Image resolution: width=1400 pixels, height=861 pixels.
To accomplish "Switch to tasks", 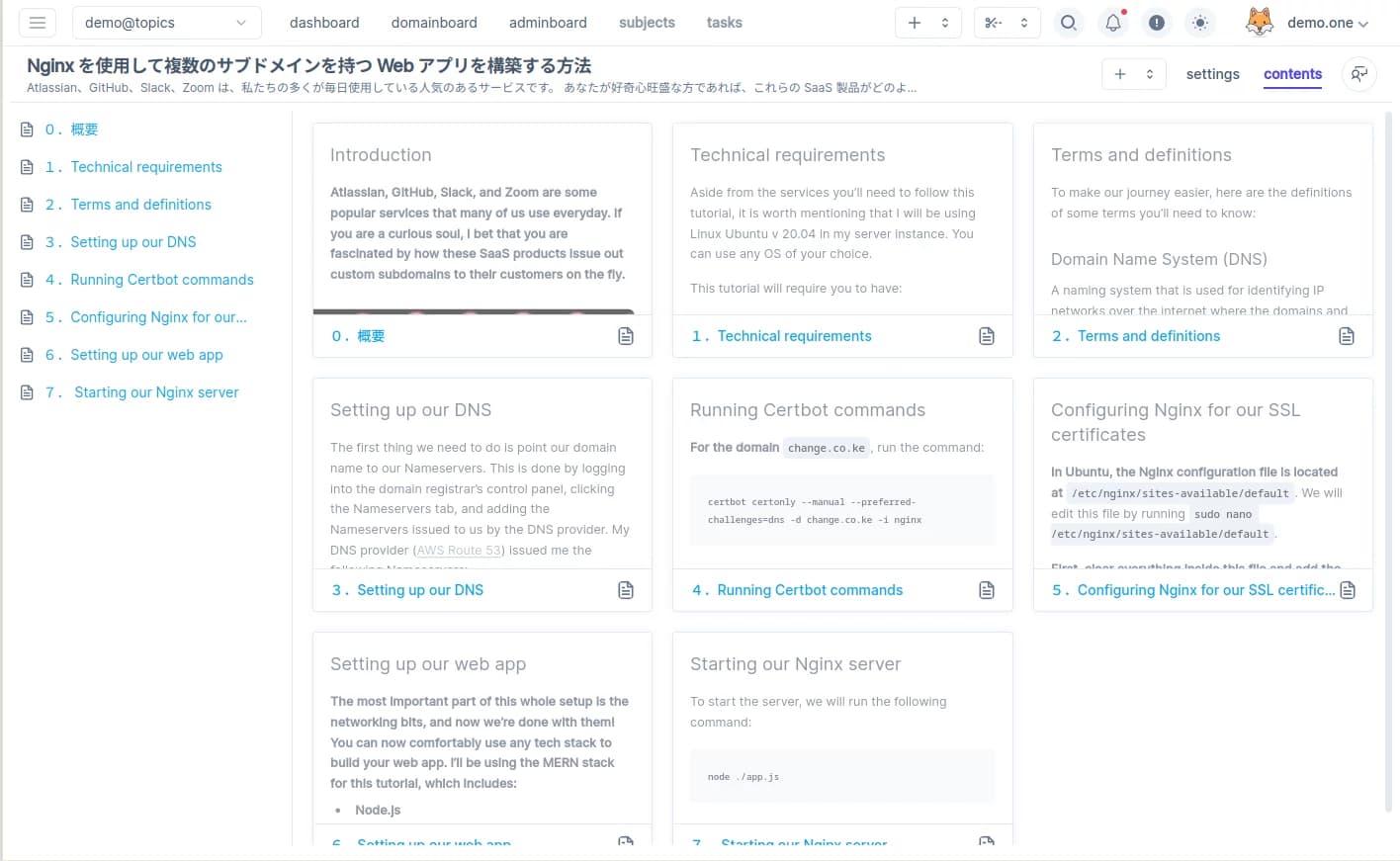I will (724, 23).
